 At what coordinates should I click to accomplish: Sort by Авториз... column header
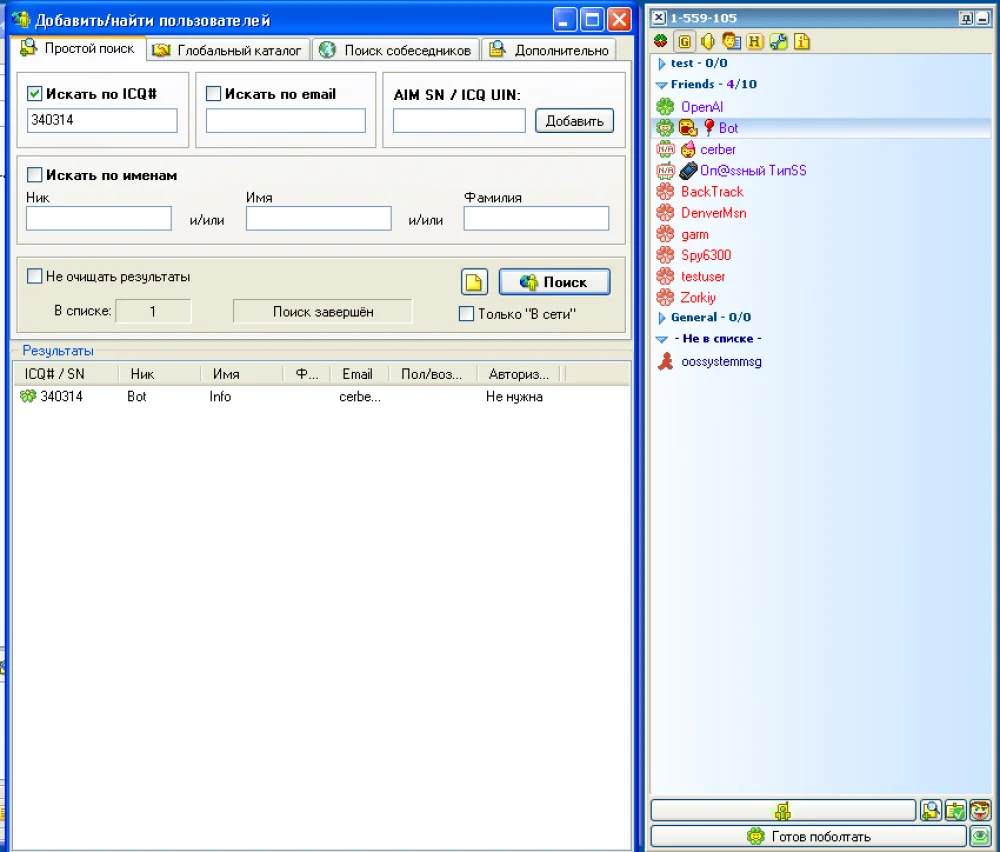point(519,374)
